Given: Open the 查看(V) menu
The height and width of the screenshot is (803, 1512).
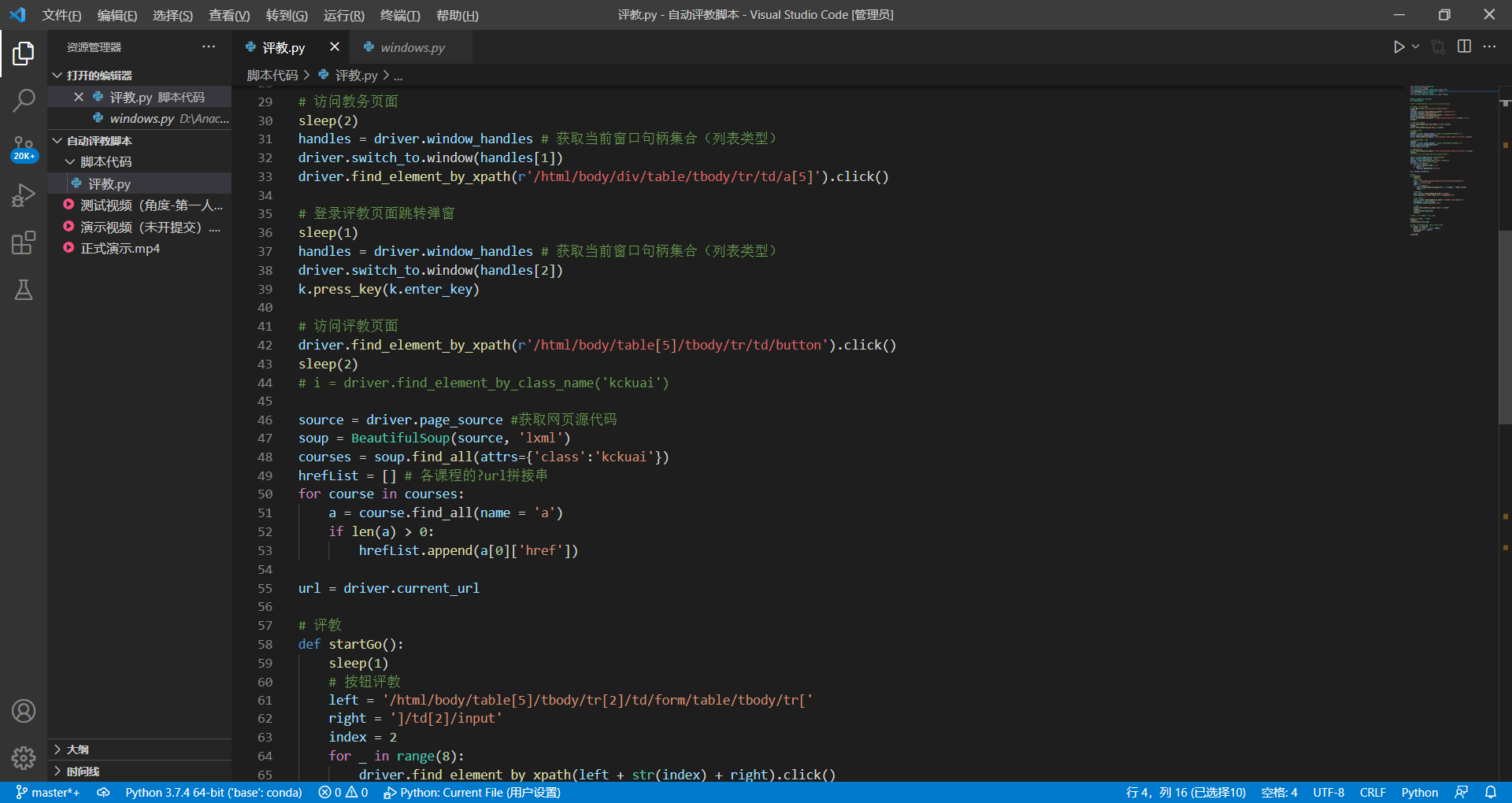Looking at the screenshot, I should click(x=229, y=15).
